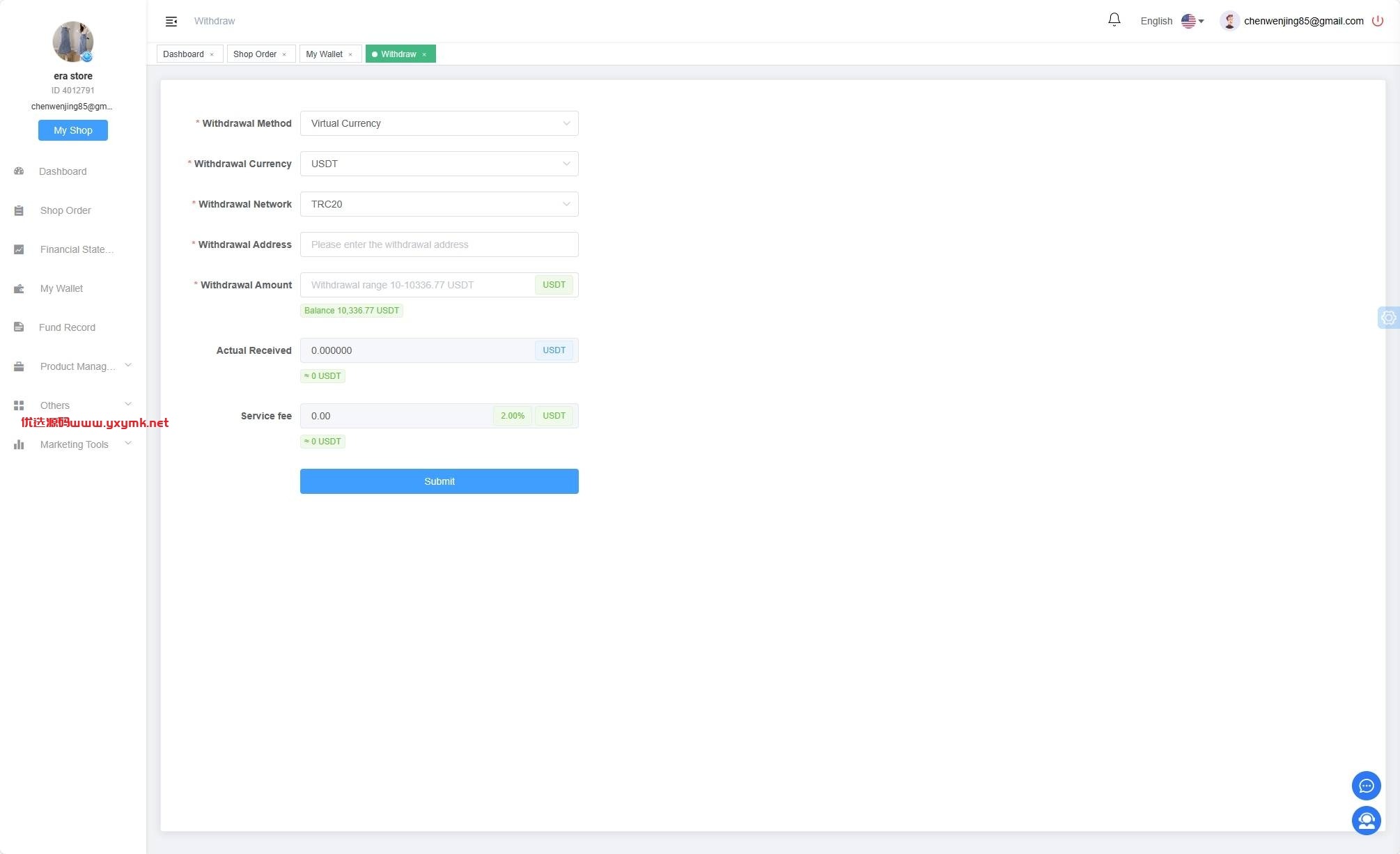
Task: Click the Others grid icon
Action: click(19, 405)
